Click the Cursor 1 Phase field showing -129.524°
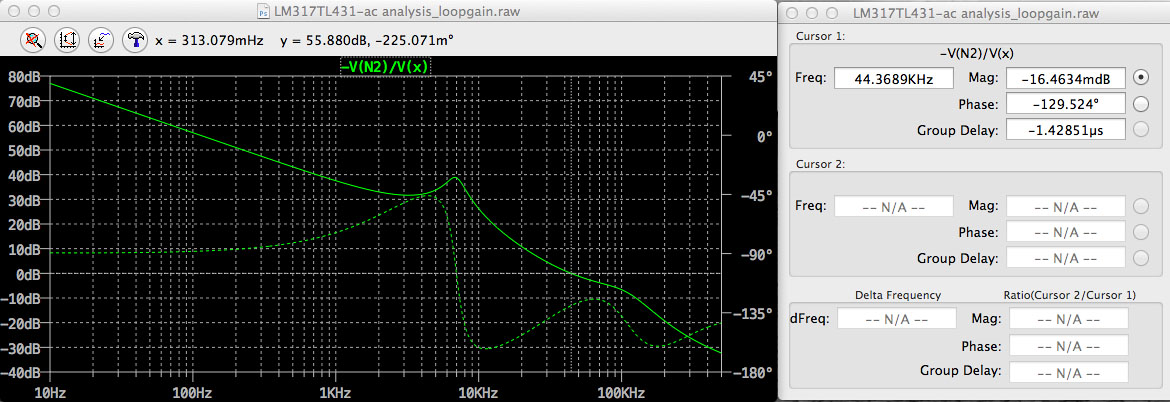 pyautogui.click(x=1066, y=104)
